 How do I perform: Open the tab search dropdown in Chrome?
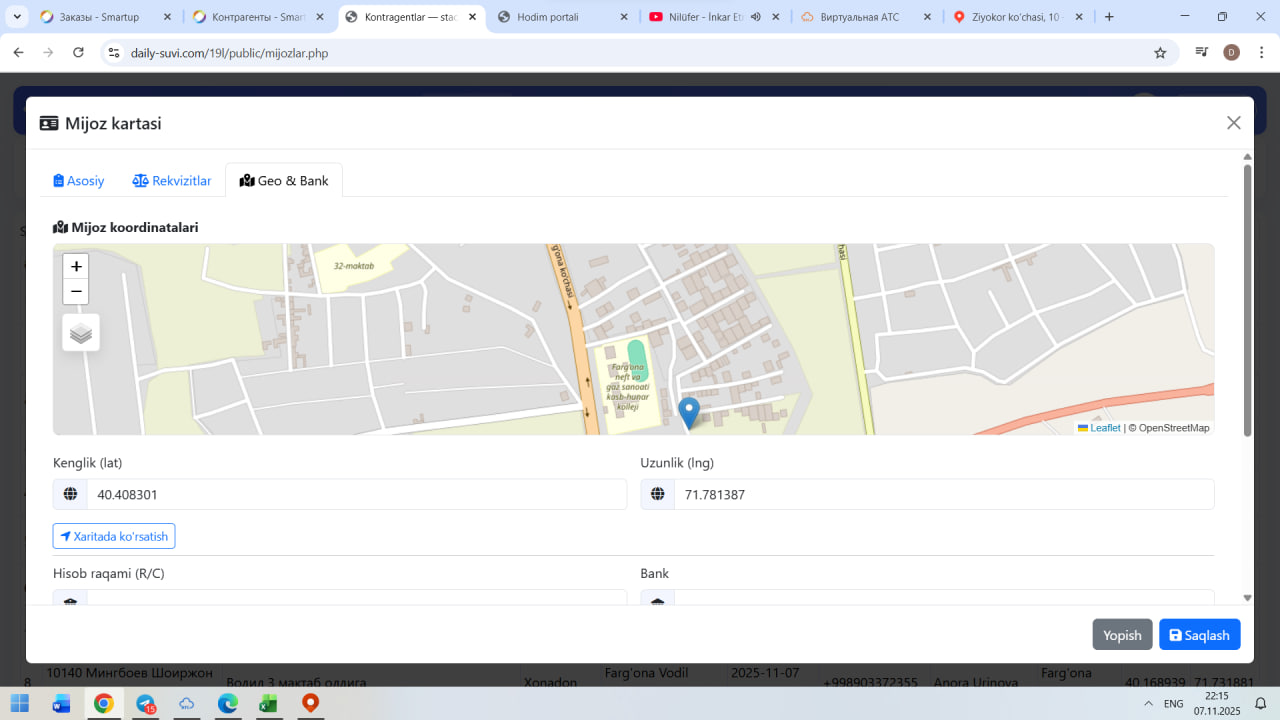pyautogui.click(x=18, y=17)
